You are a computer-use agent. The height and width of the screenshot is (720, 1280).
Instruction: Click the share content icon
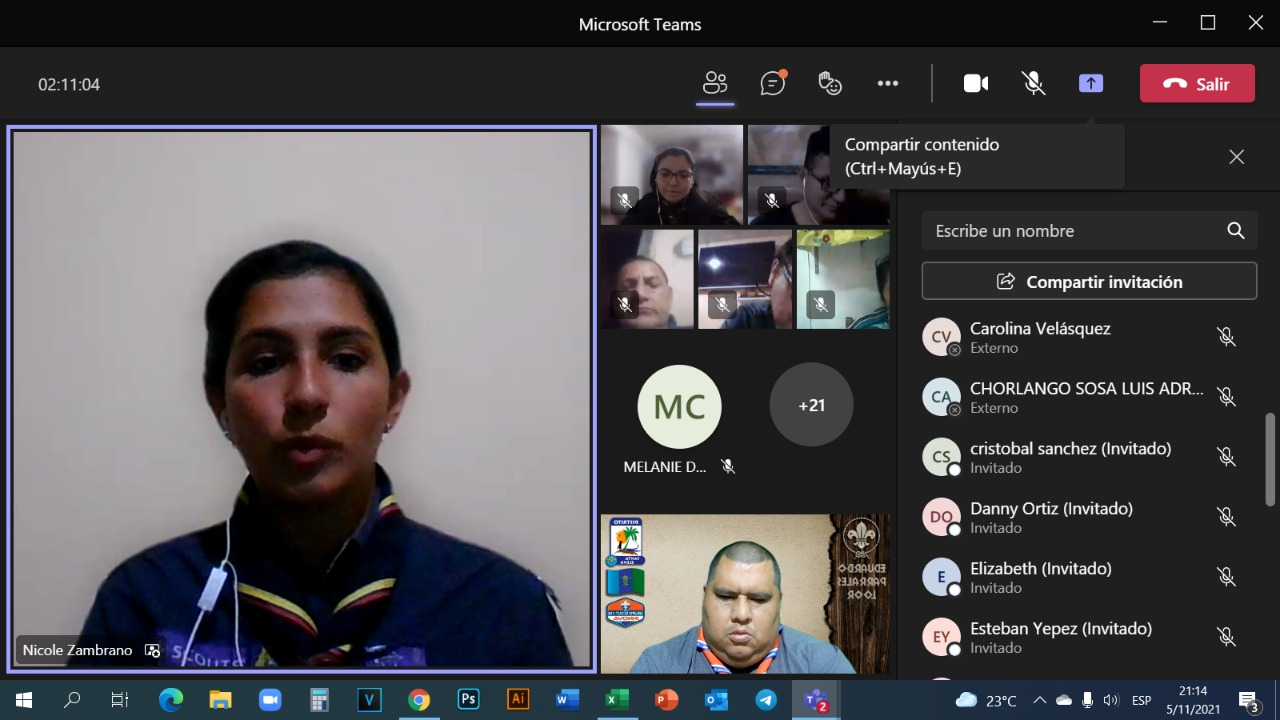click(1091, 84)
